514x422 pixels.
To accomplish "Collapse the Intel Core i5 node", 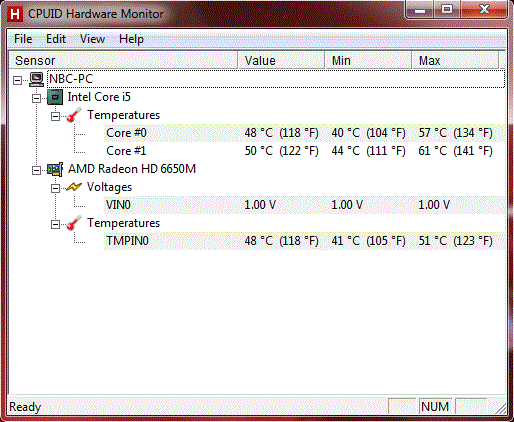I will pyautogui.click(x=36, y=98).
